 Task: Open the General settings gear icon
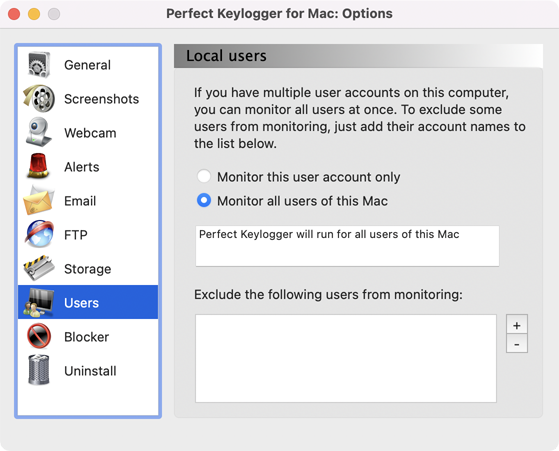pos(39,65)
